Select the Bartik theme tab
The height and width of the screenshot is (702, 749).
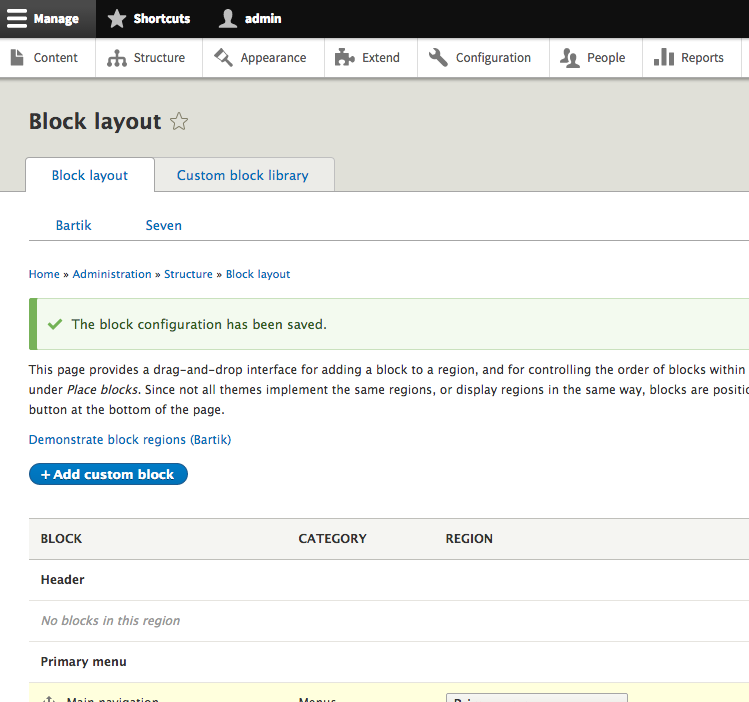coord(74,225)
